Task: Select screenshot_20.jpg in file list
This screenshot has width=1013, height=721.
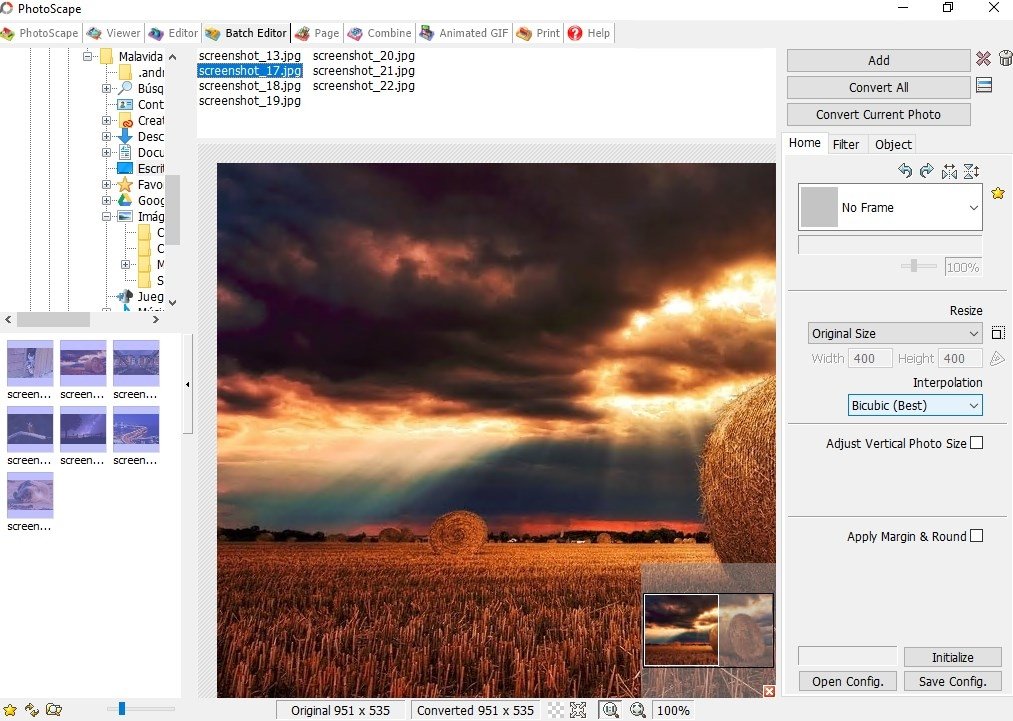Action: (364, 56)
